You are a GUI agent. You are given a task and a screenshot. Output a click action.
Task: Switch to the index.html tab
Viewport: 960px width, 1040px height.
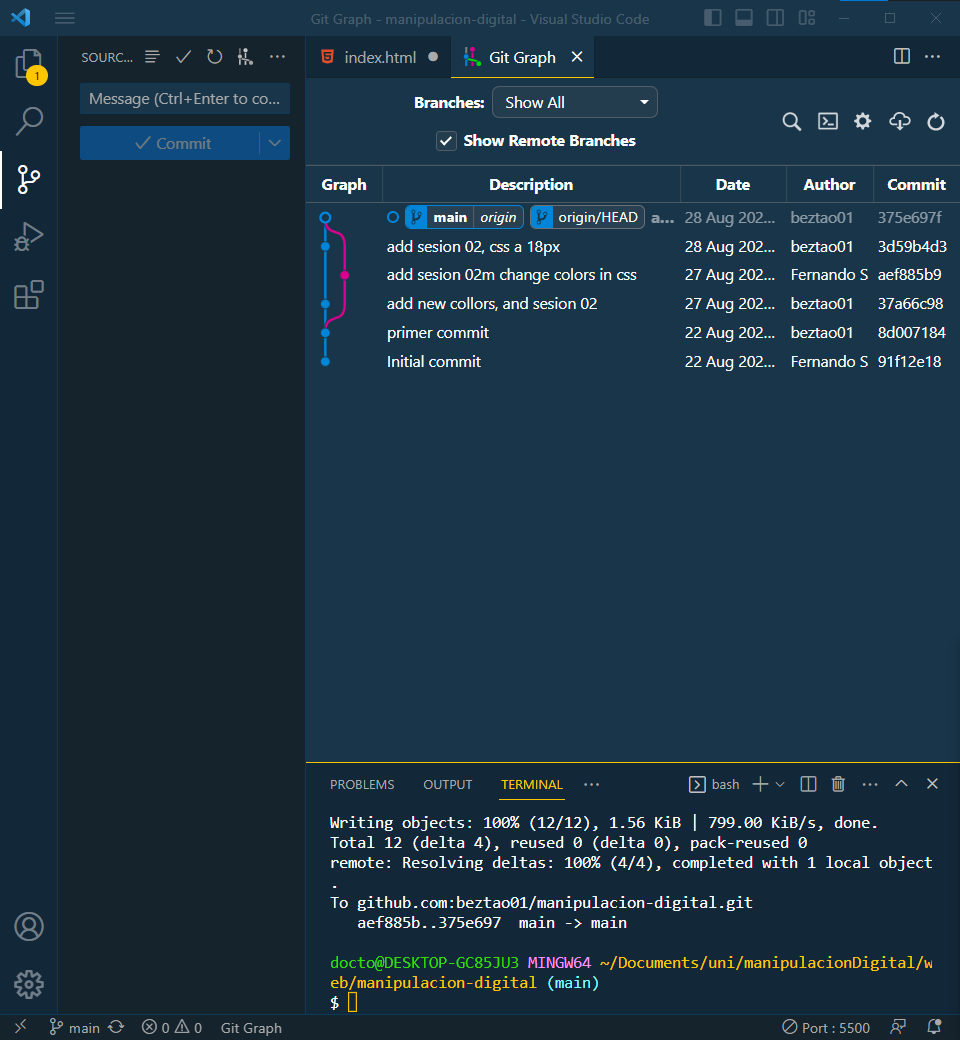coord(379,58)
